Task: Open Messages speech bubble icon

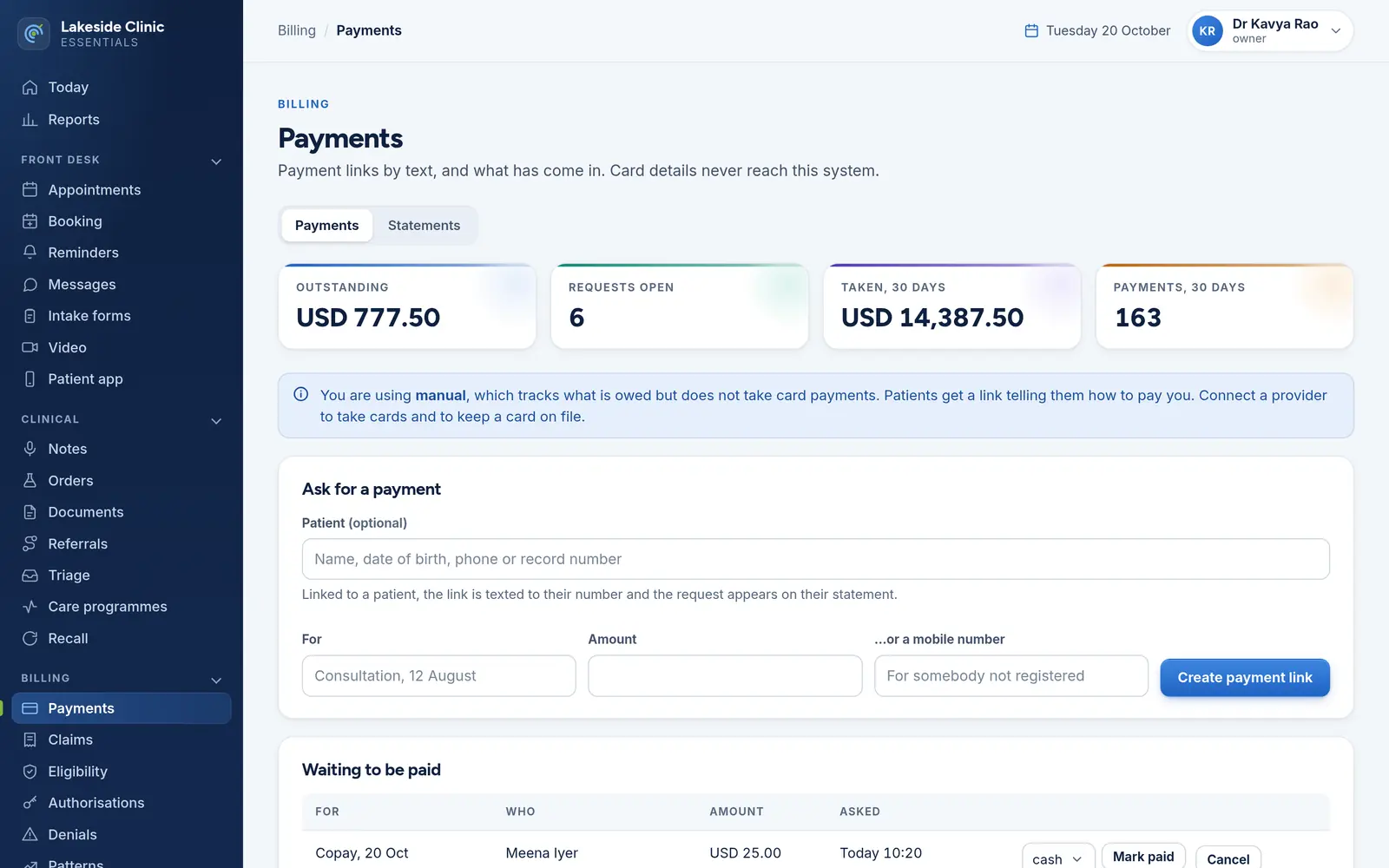Action: tap(30, 285)
